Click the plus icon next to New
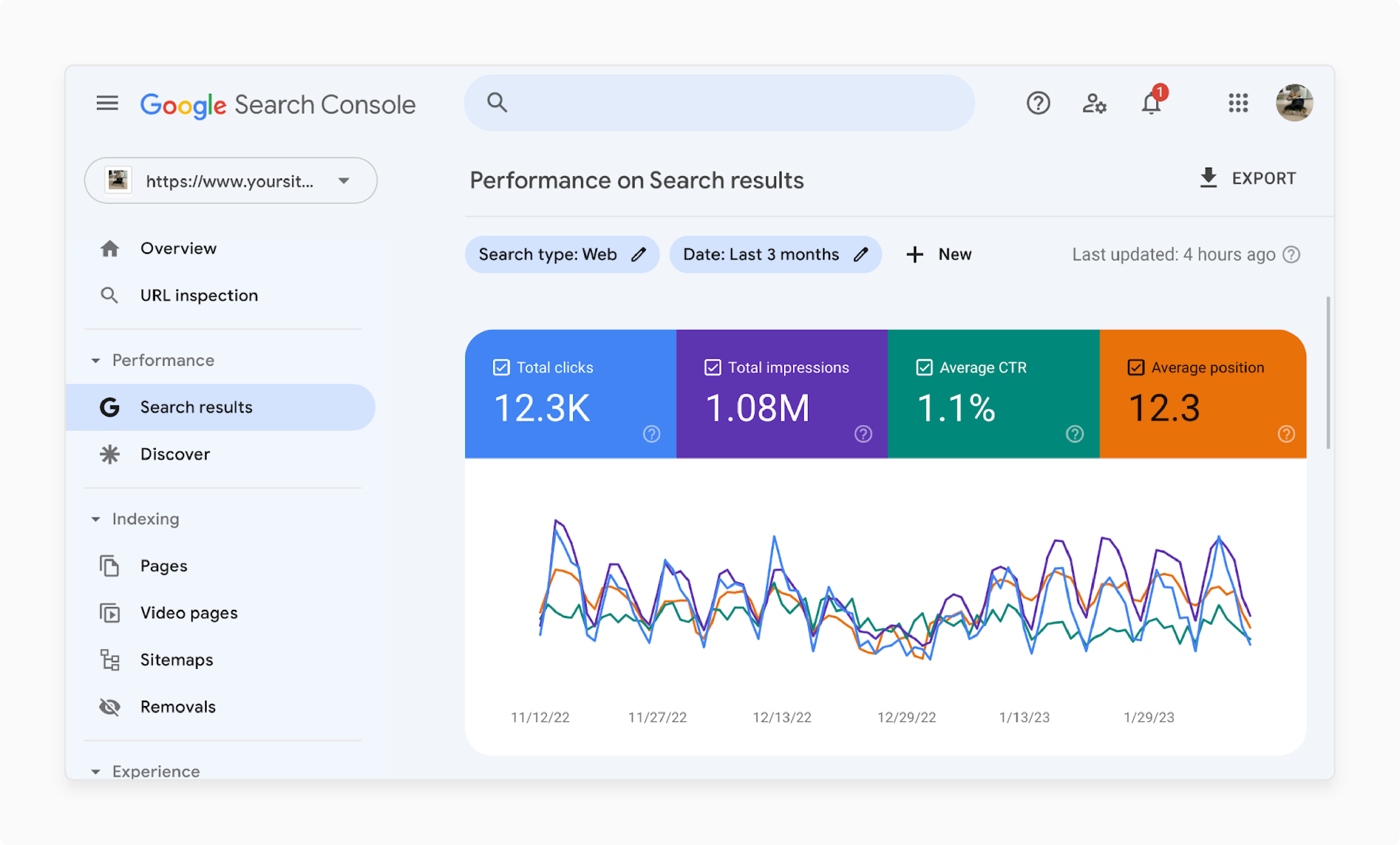Screen dimensions: 1400x845 point(915,255)
